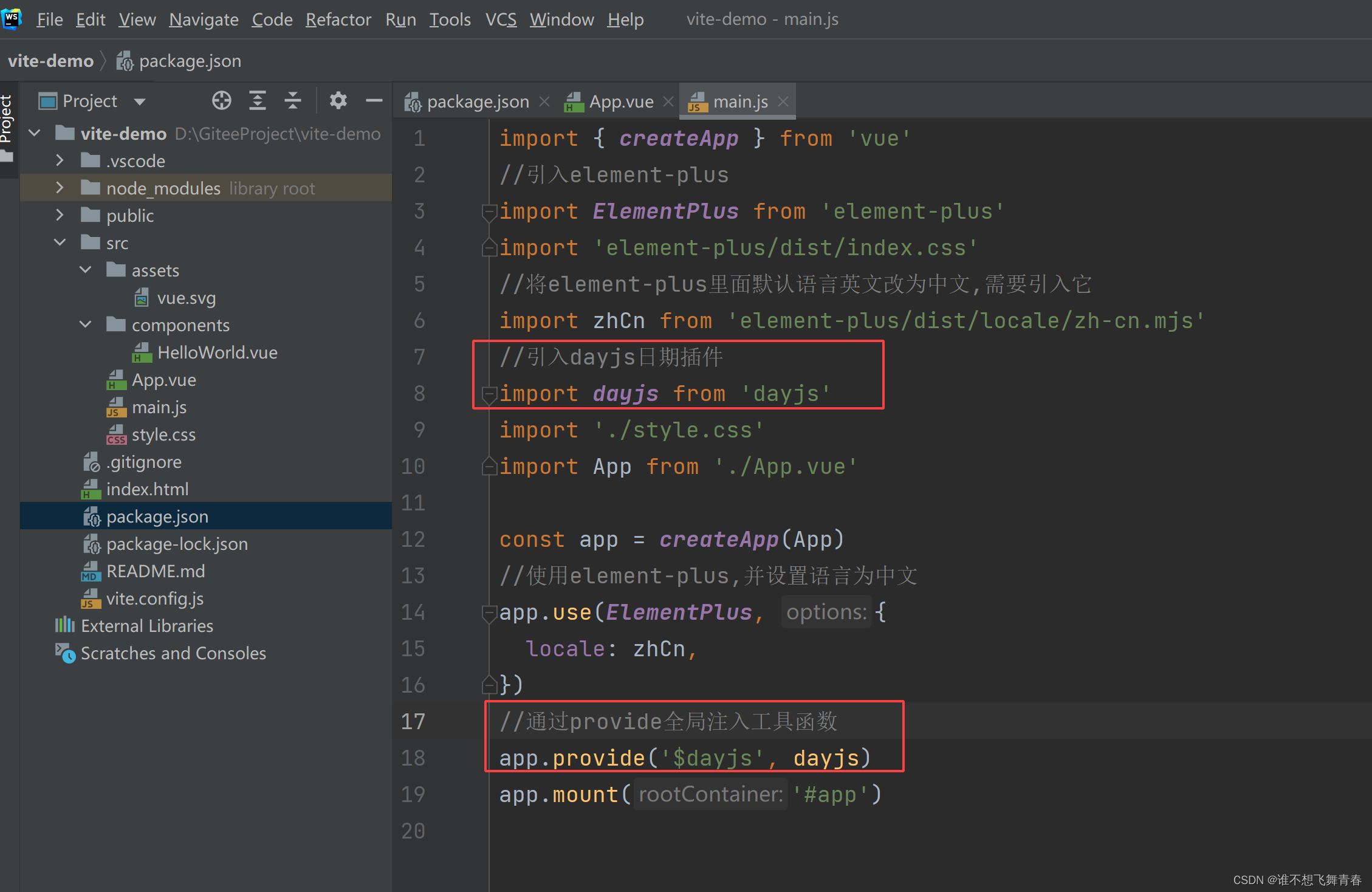The width and height of the screenshot is (1372, 892).
Task: Open the Navigate menu
Action: point(204,19)
